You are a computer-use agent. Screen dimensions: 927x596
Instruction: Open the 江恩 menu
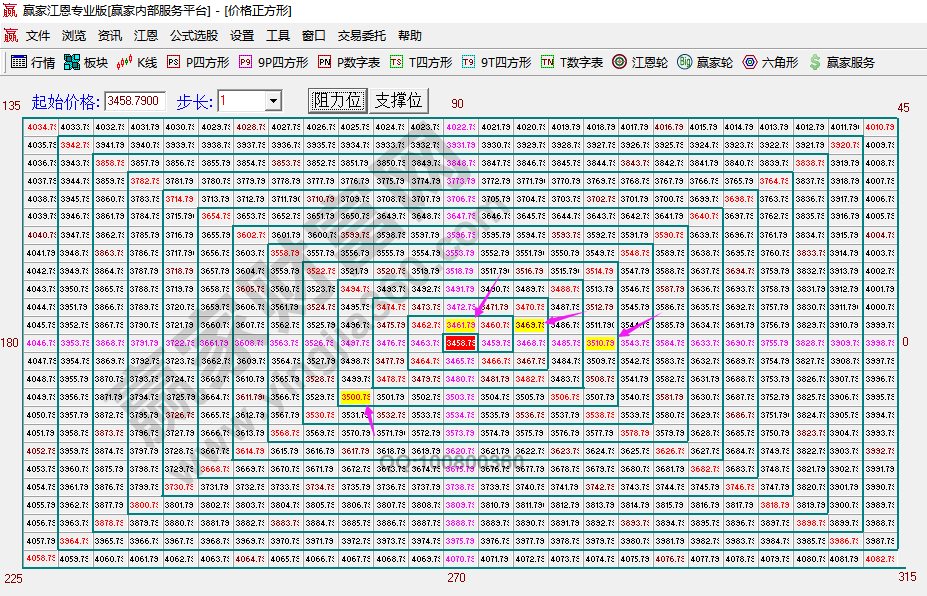(x=146, y=35)
